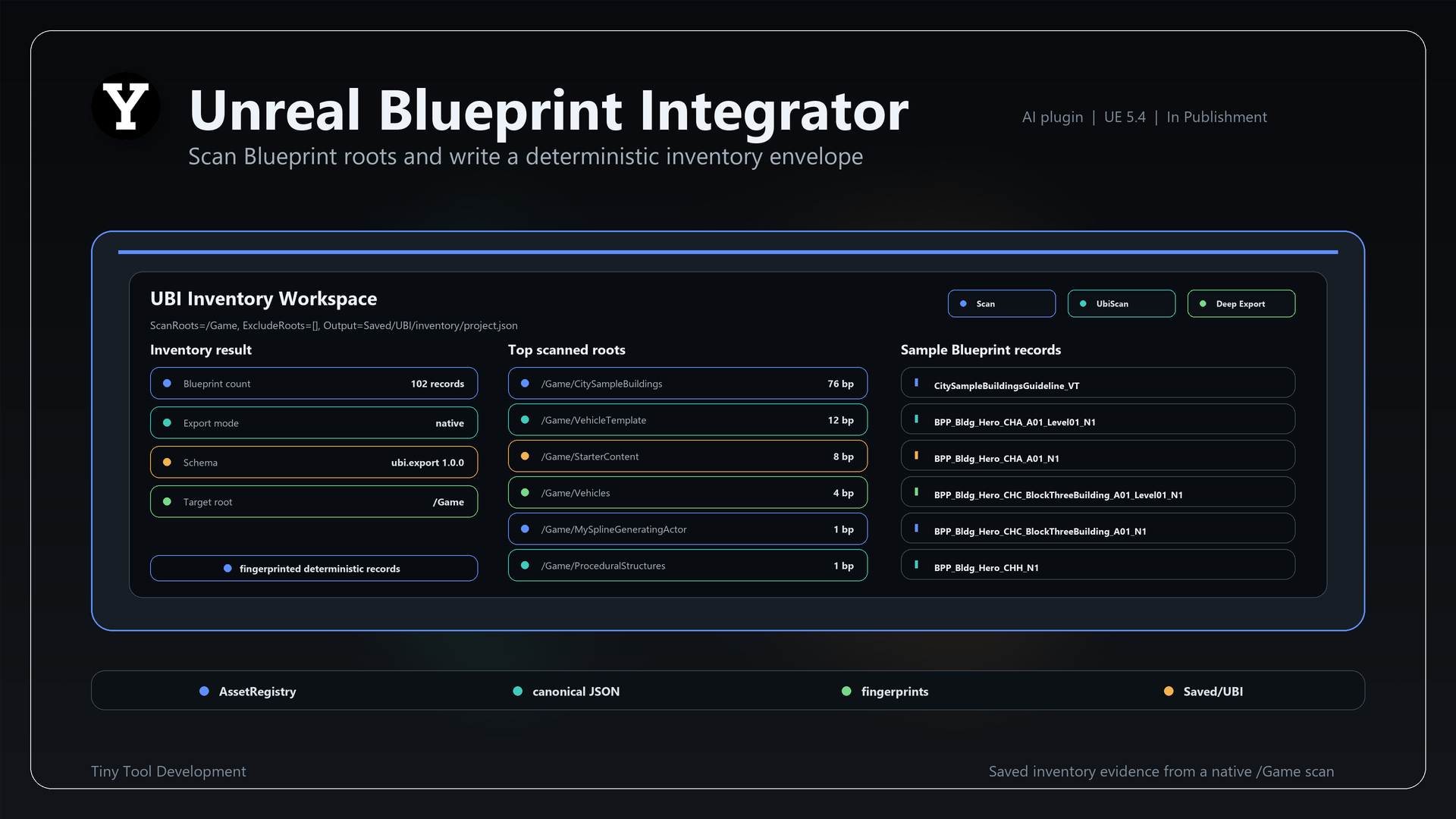The width and height of the screenshot is (1456, 819).
Task: Click the Scan Blueprint roots subtitle
Action: 526,157
